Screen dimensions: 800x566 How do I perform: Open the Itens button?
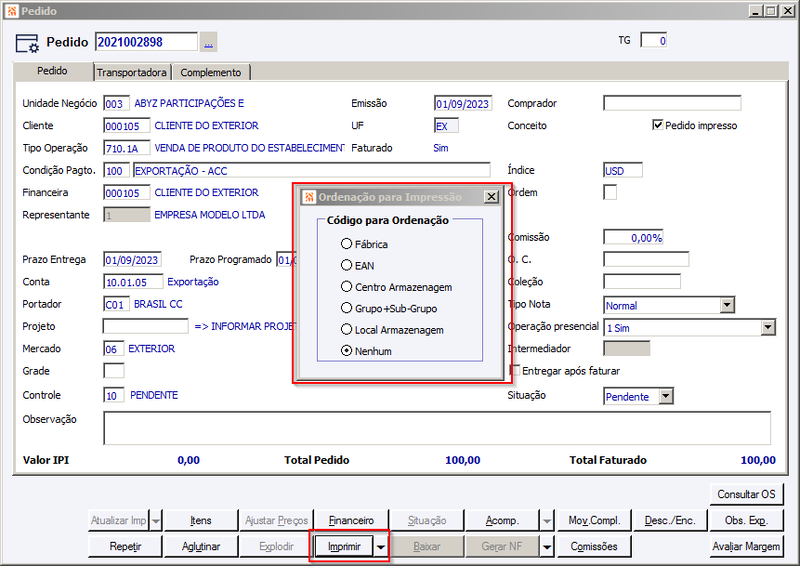click(201, 521)
